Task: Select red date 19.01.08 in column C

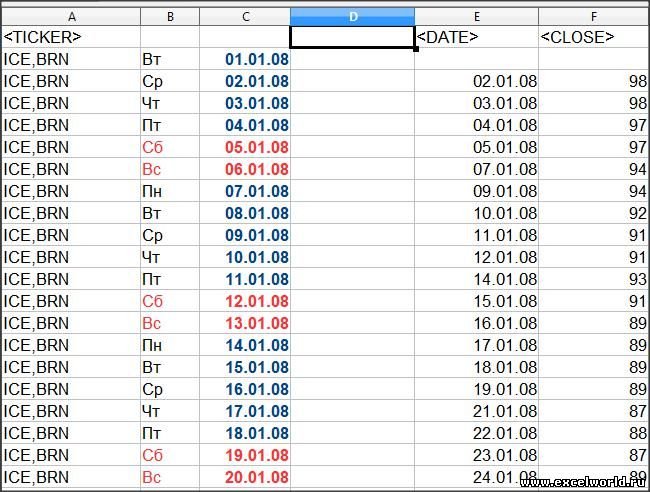Action: 245,454
